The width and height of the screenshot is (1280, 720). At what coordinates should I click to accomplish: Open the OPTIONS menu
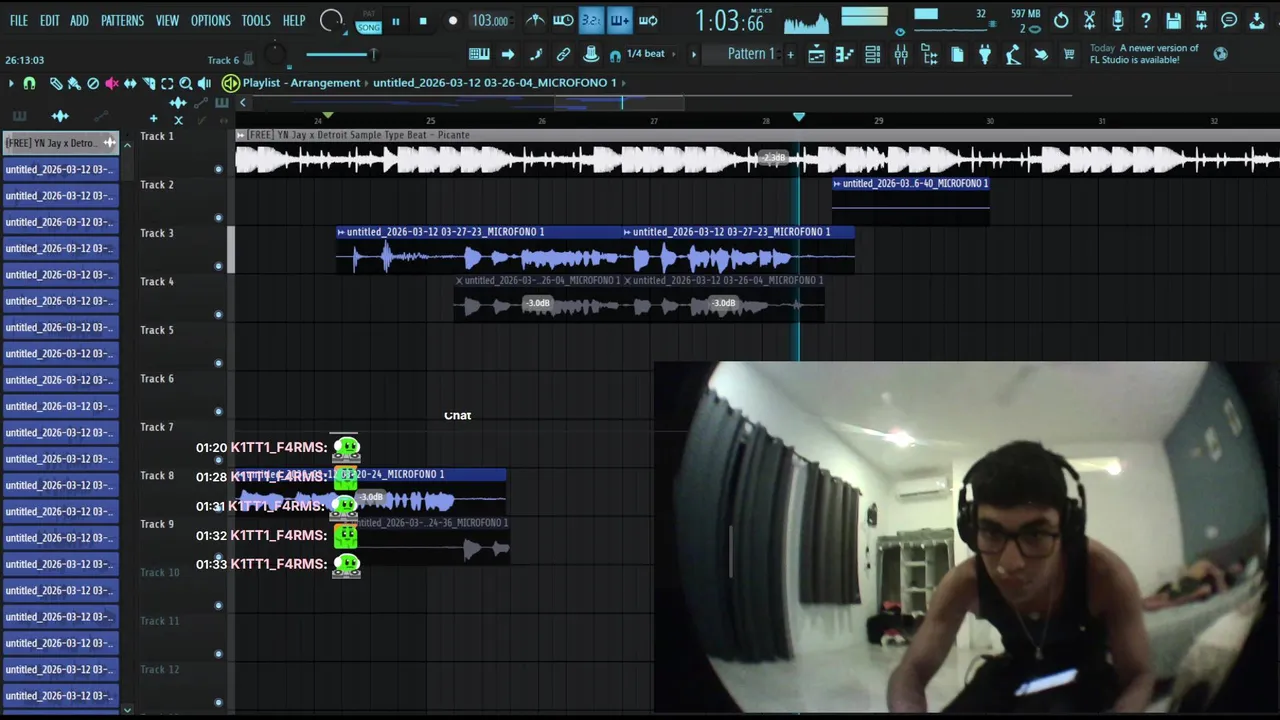210,20
